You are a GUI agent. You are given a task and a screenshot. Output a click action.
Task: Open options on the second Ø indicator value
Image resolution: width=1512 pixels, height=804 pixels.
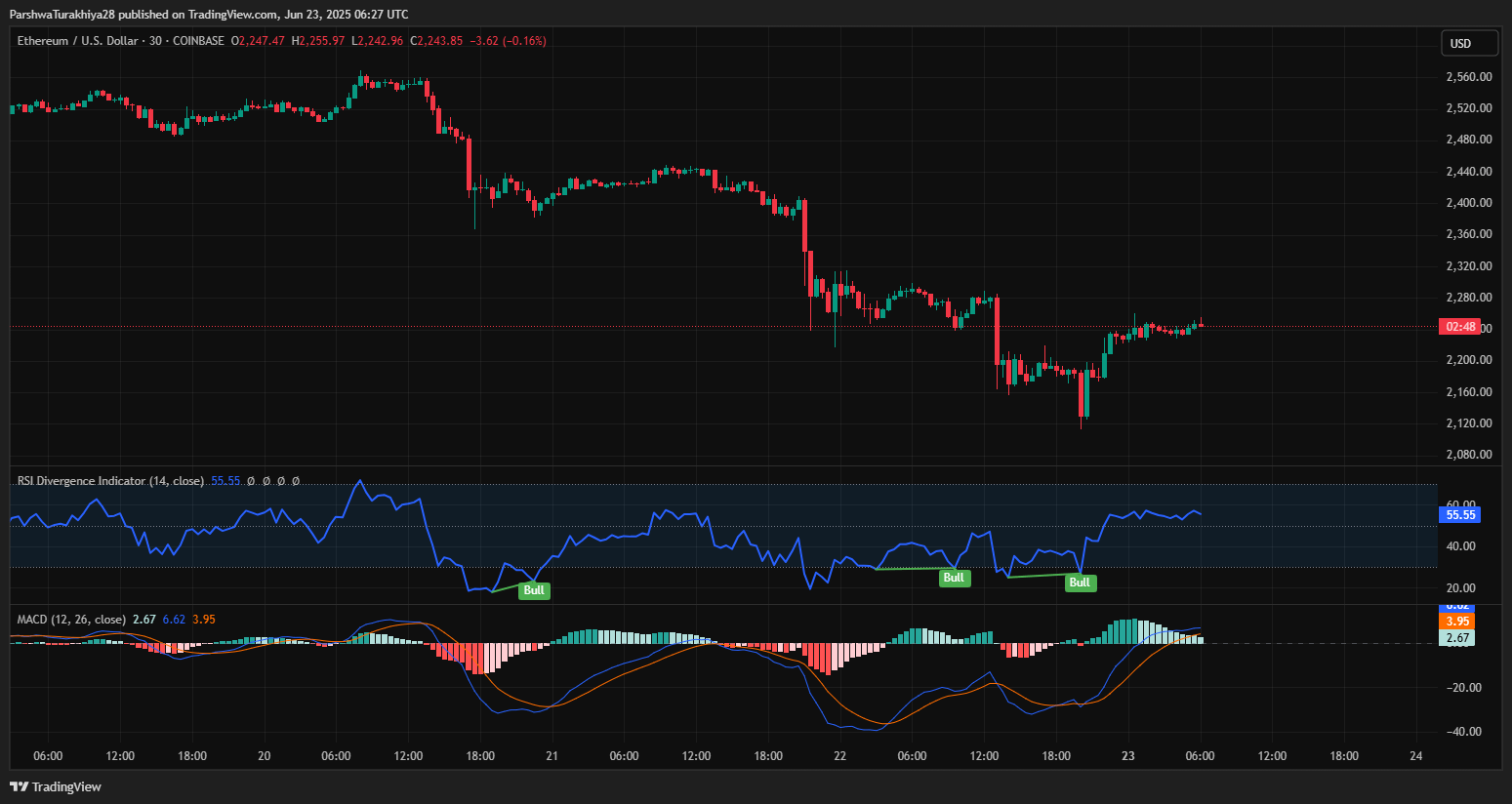click(266, 481)
